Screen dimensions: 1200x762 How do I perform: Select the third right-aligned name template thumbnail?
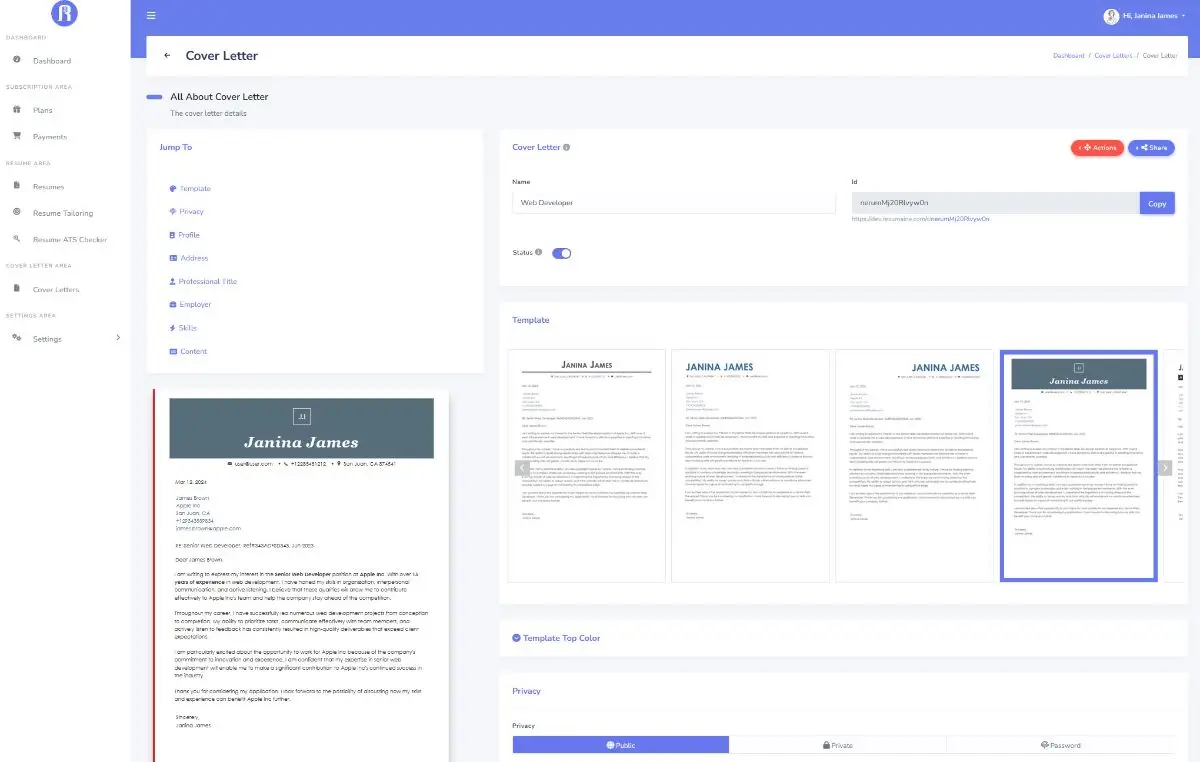pos(914,466)
